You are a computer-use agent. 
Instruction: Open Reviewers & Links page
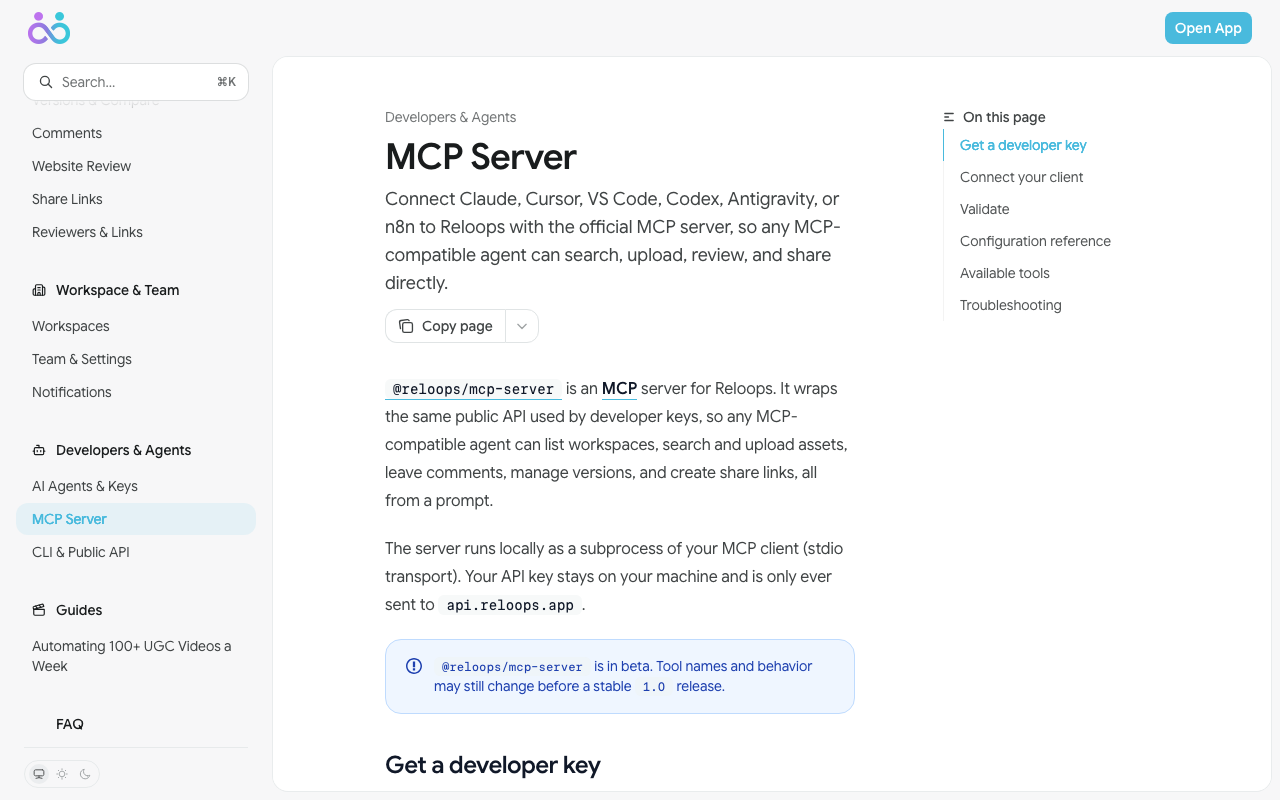point(87,232)
